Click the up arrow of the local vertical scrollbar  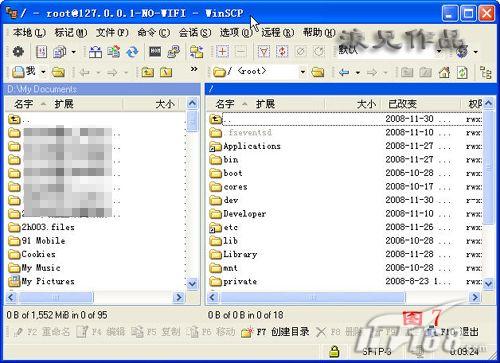point(192,103)
